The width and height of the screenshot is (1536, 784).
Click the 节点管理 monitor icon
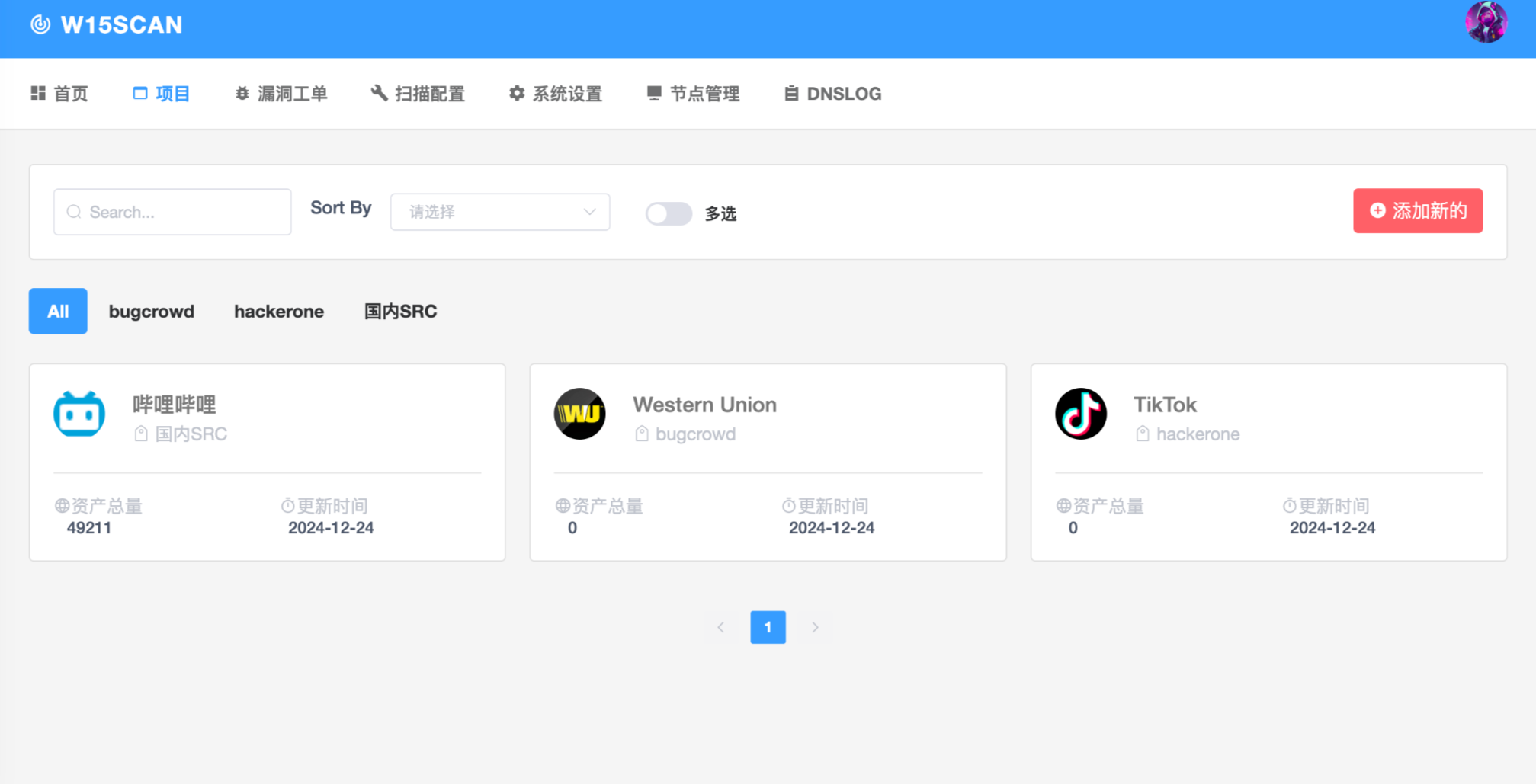point(654,93)
